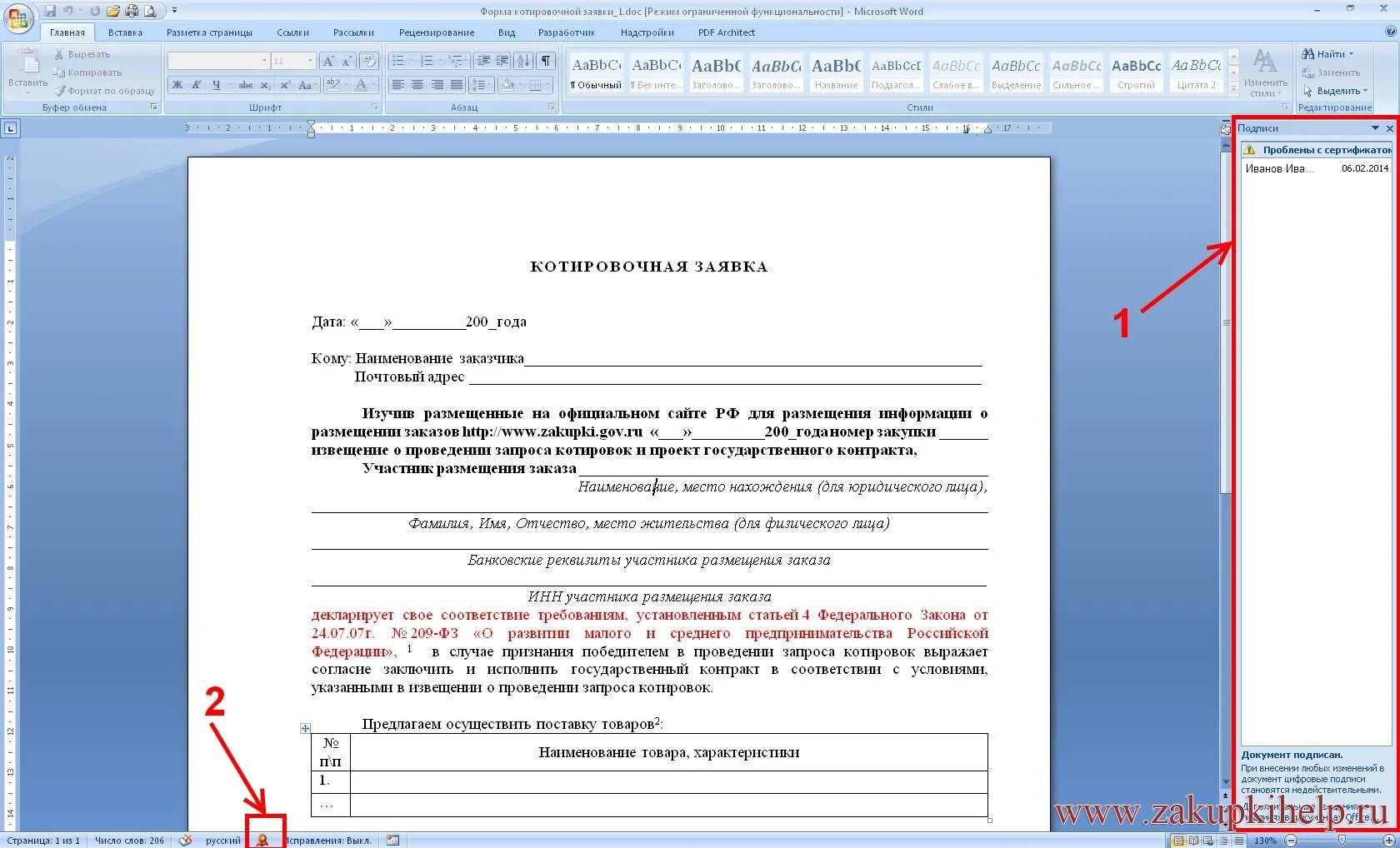Viewport: 1400px width, 848px height.
Task: Apply the Строгий style
Action: pyautogui.click(x=1137, y=72)
